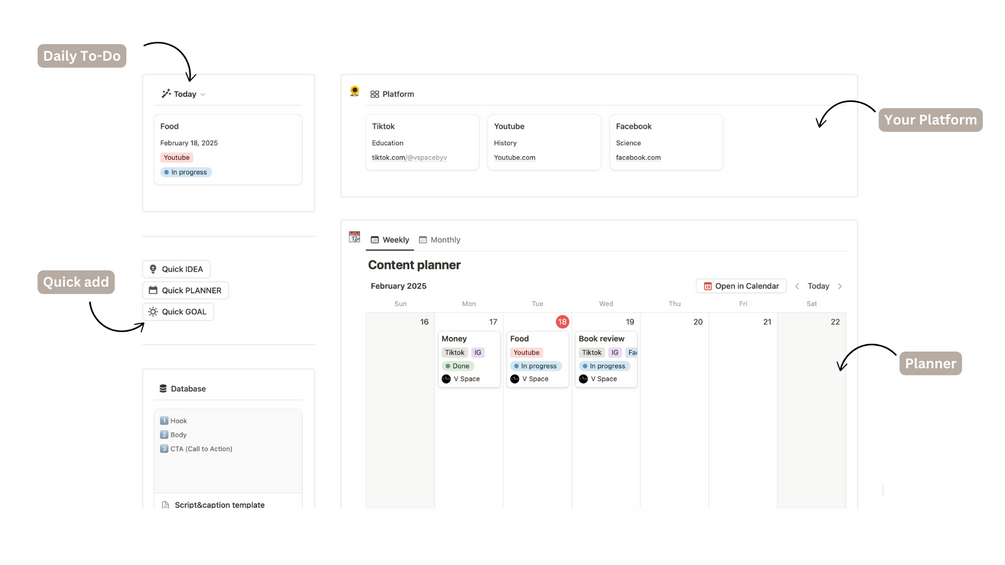1005x565 pixels.
Task: Open the Facebook platform card
Action: tap(666, 141)
